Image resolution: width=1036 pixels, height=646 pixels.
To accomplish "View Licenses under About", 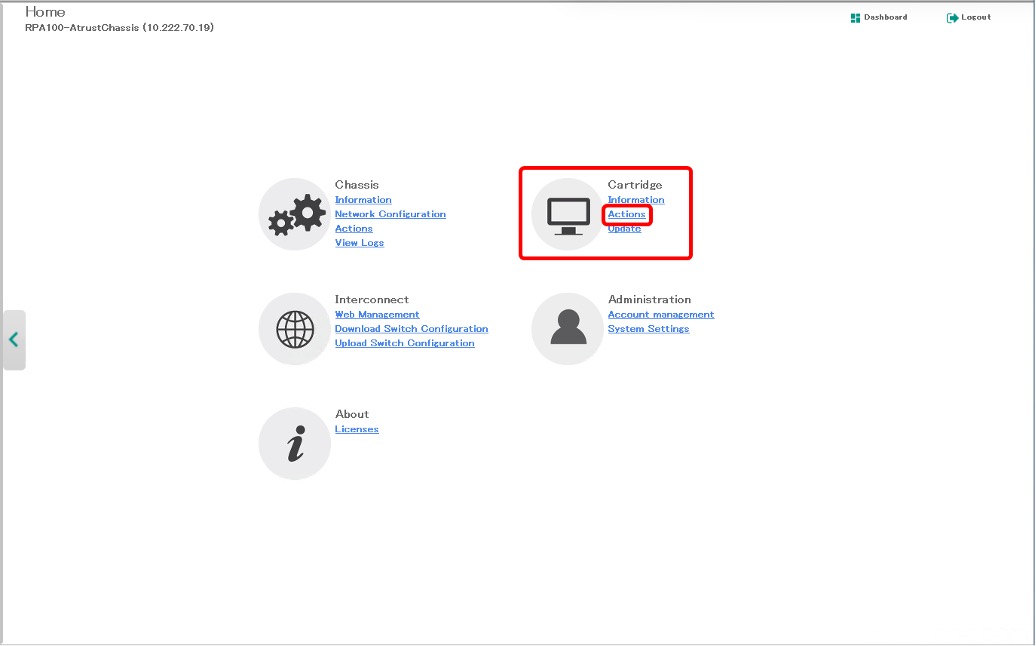I will pos(357,430).
